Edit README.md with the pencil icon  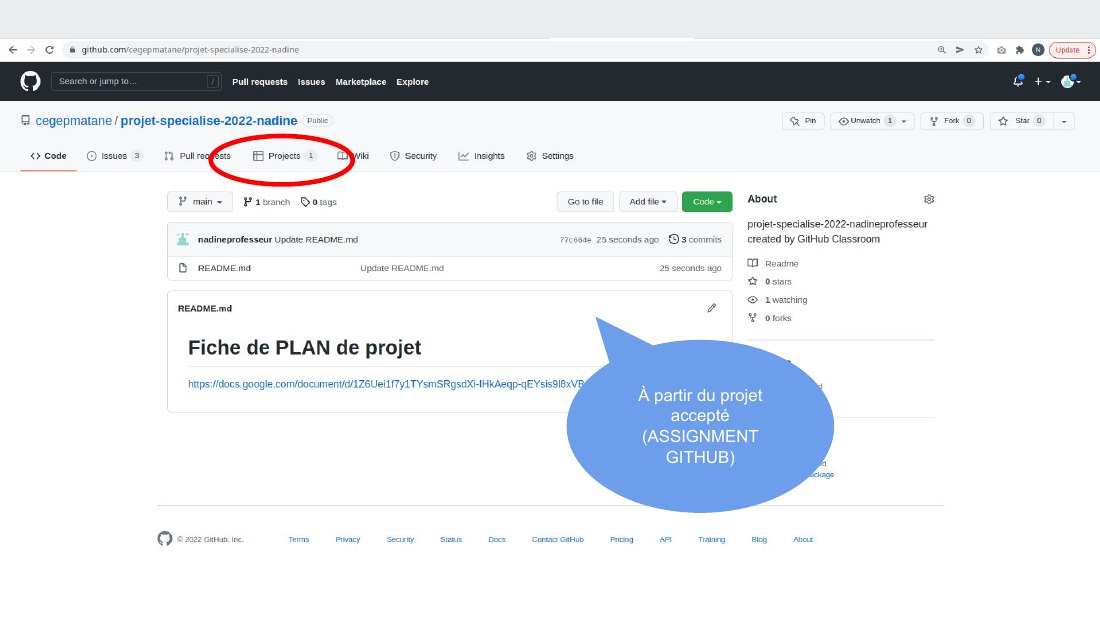(711, 308)
